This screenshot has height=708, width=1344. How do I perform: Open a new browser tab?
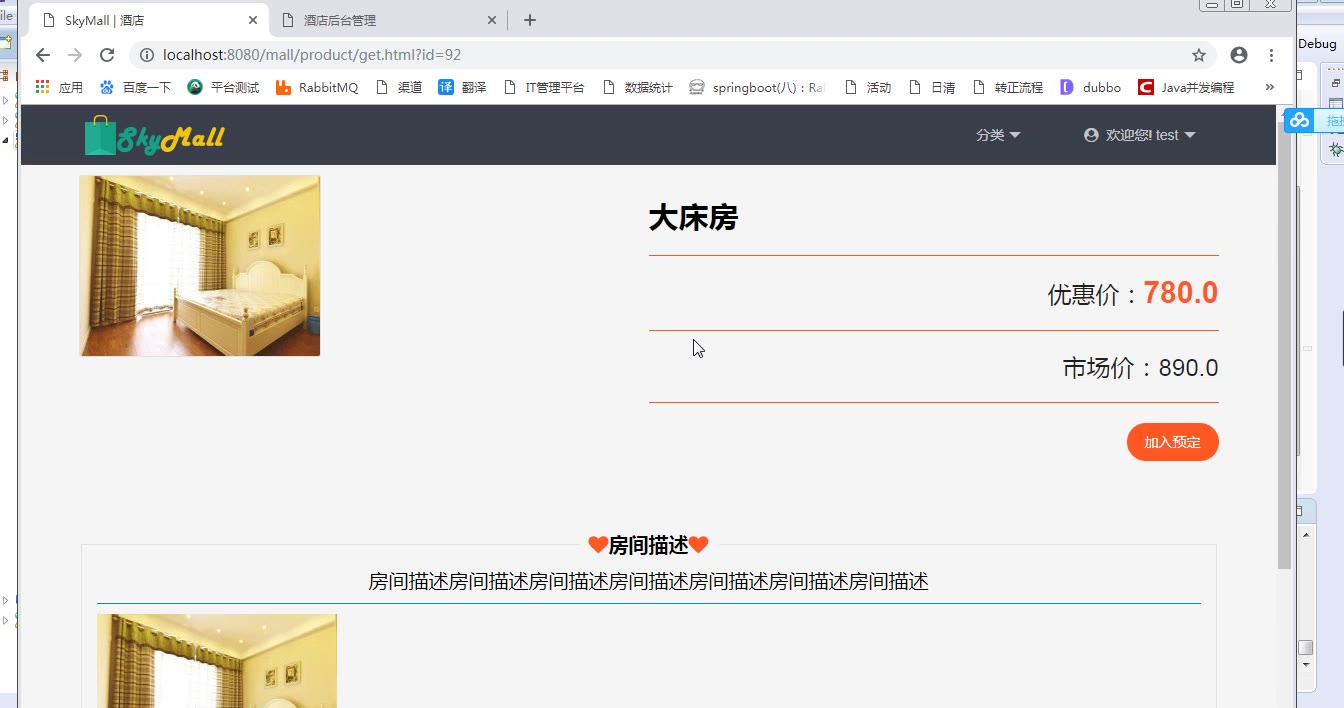tap(530, 20)
